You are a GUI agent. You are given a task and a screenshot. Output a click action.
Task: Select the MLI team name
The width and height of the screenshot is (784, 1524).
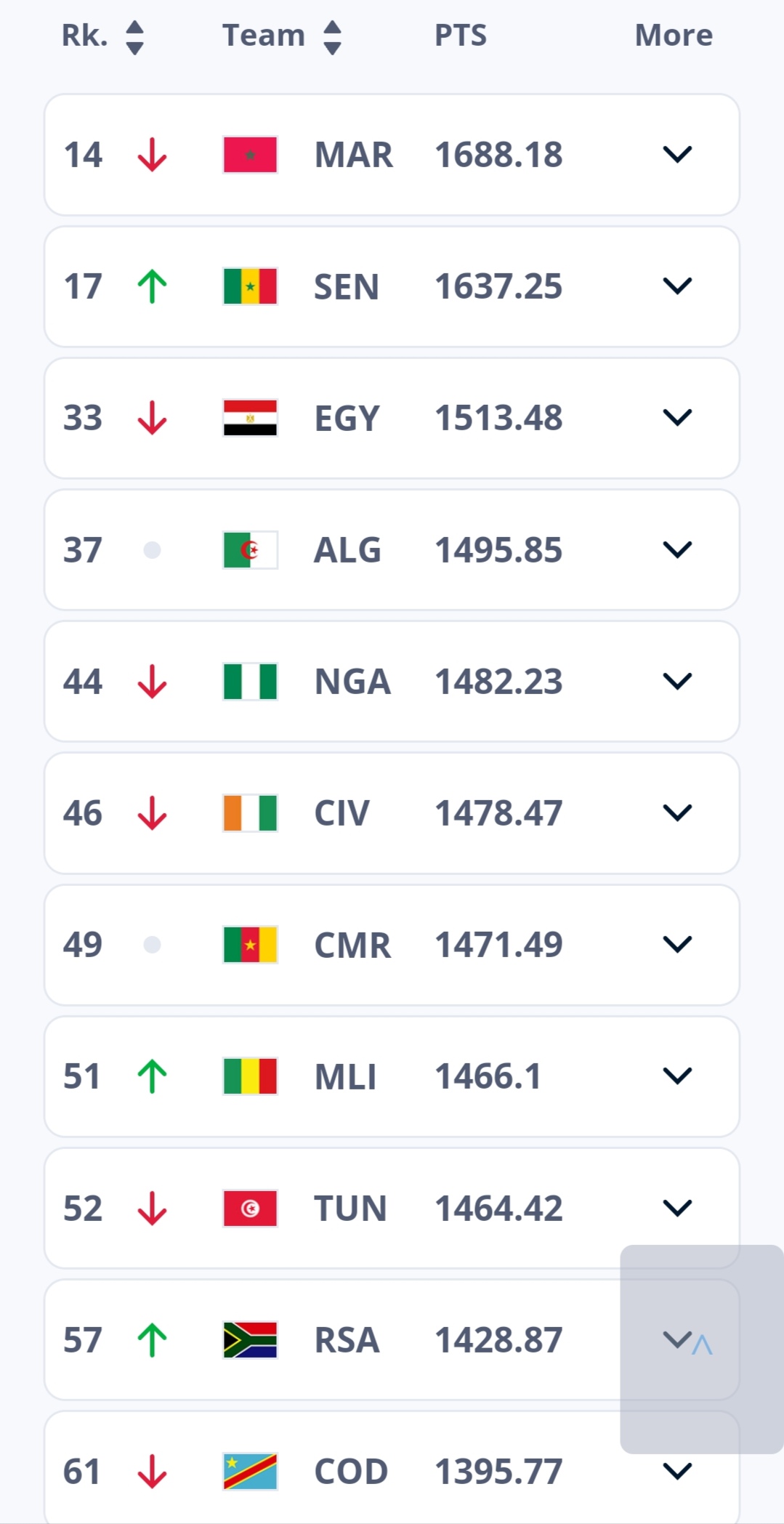coord(345,1077)
